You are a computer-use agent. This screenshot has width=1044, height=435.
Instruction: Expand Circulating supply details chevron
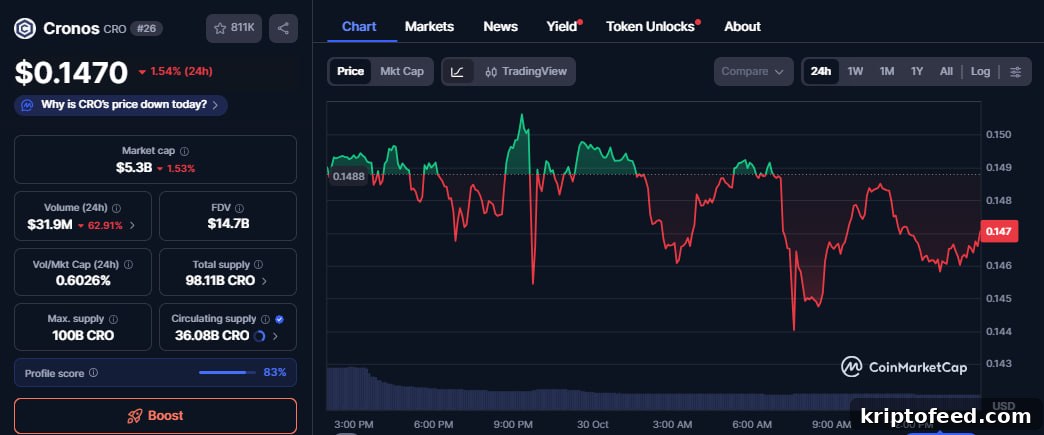[276, 336]
